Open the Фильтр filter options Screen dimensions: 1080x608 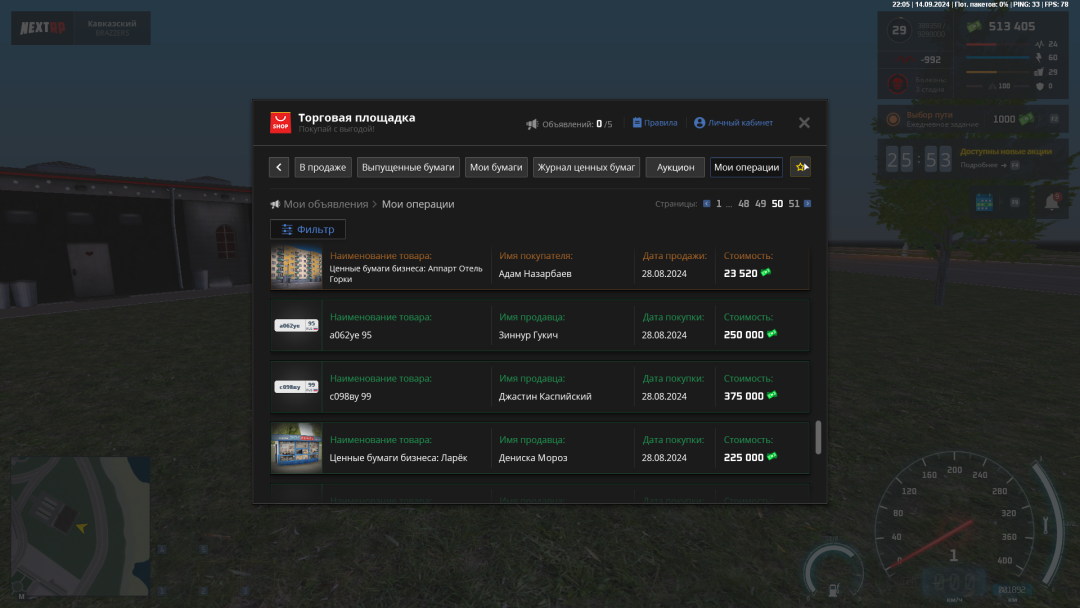(x=308, y=229)
